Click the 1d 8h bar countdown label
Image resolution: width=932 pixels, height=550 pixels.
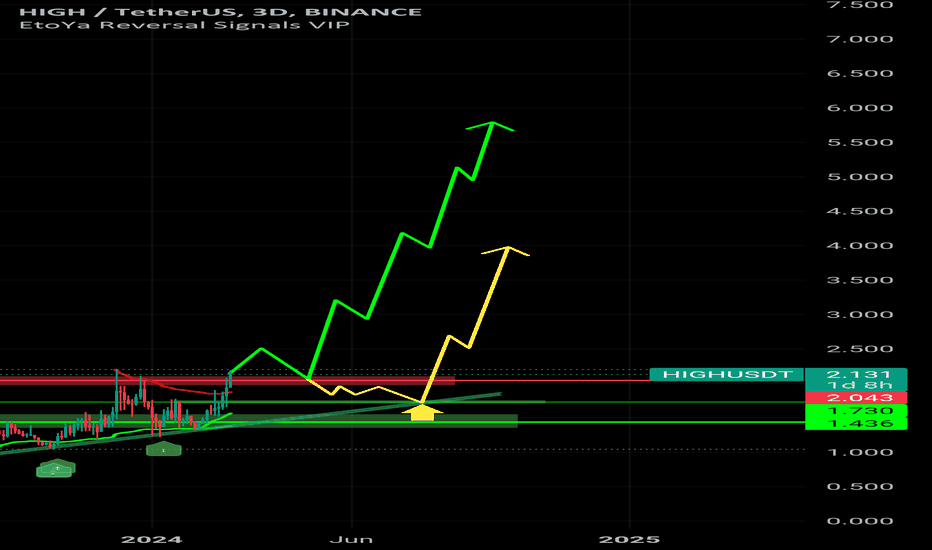(859, 385)
